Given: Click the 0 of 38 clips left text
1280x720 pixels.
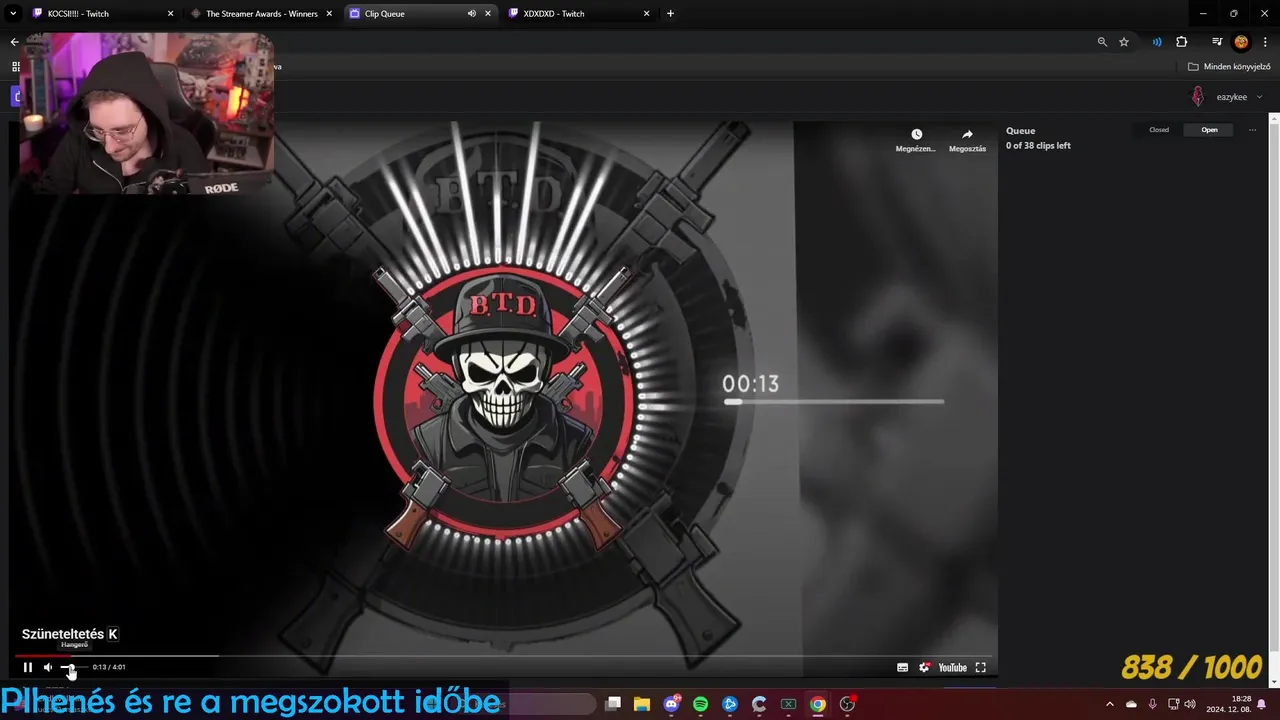Looking at the screenshot, I should 1038,146.
